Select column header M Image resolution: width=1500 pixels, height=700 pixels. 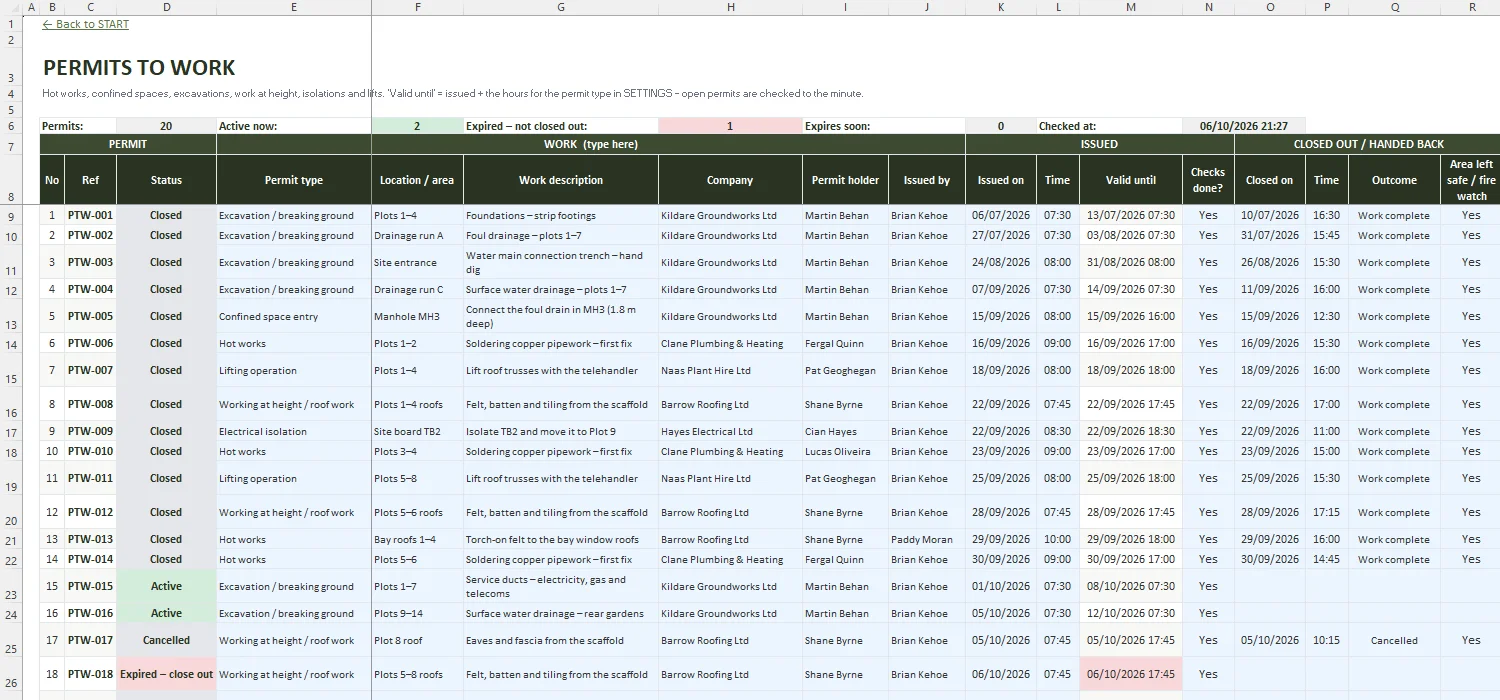point(1131,7)
